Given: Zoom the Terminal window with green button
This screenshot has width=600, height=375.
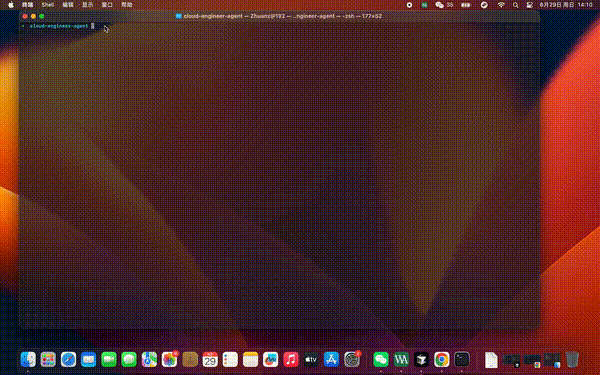Looking at the screenshot, I should [x=42, y=16].
